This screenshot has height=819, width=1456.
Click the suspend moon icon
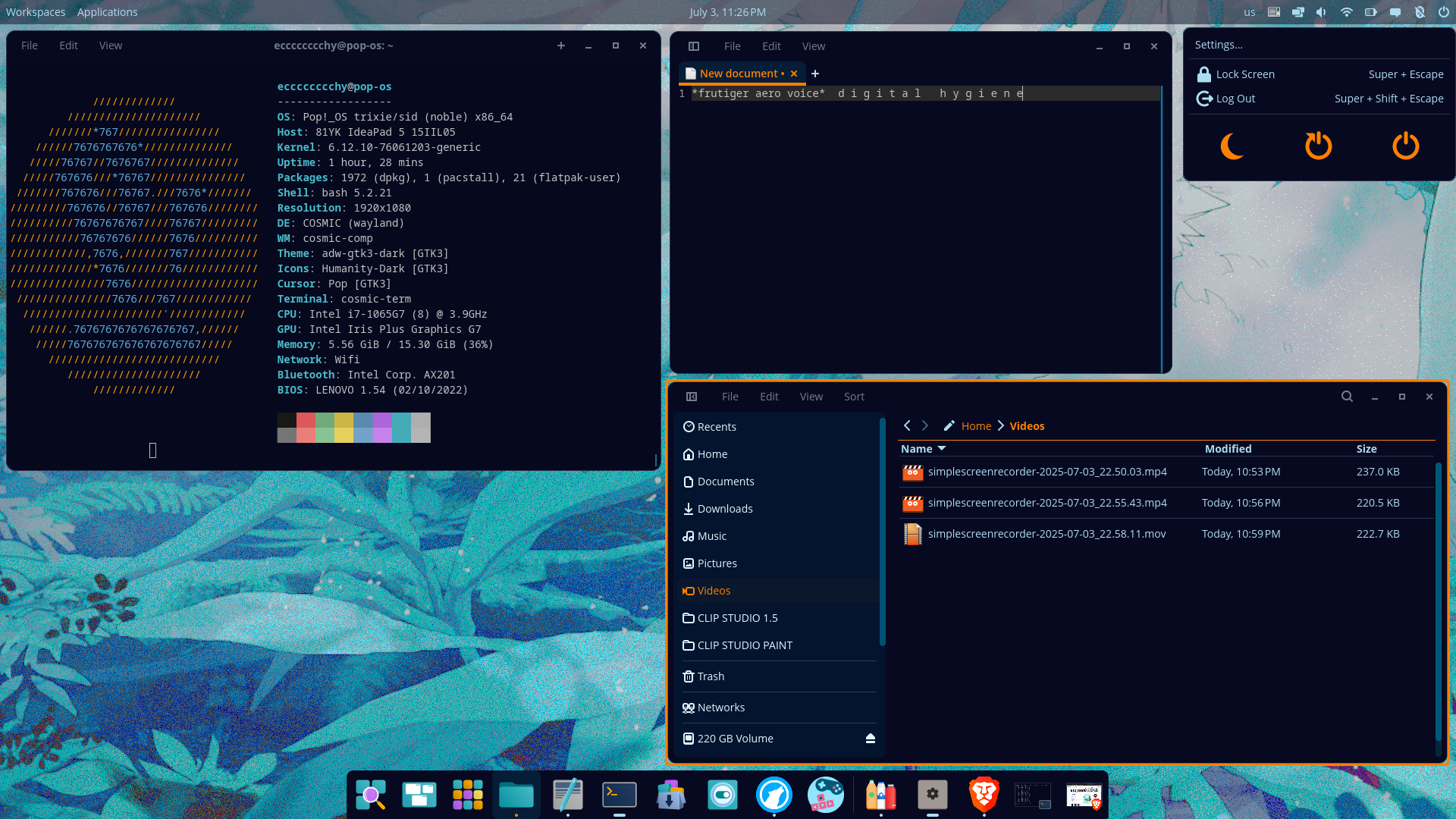pos(1232,146)
